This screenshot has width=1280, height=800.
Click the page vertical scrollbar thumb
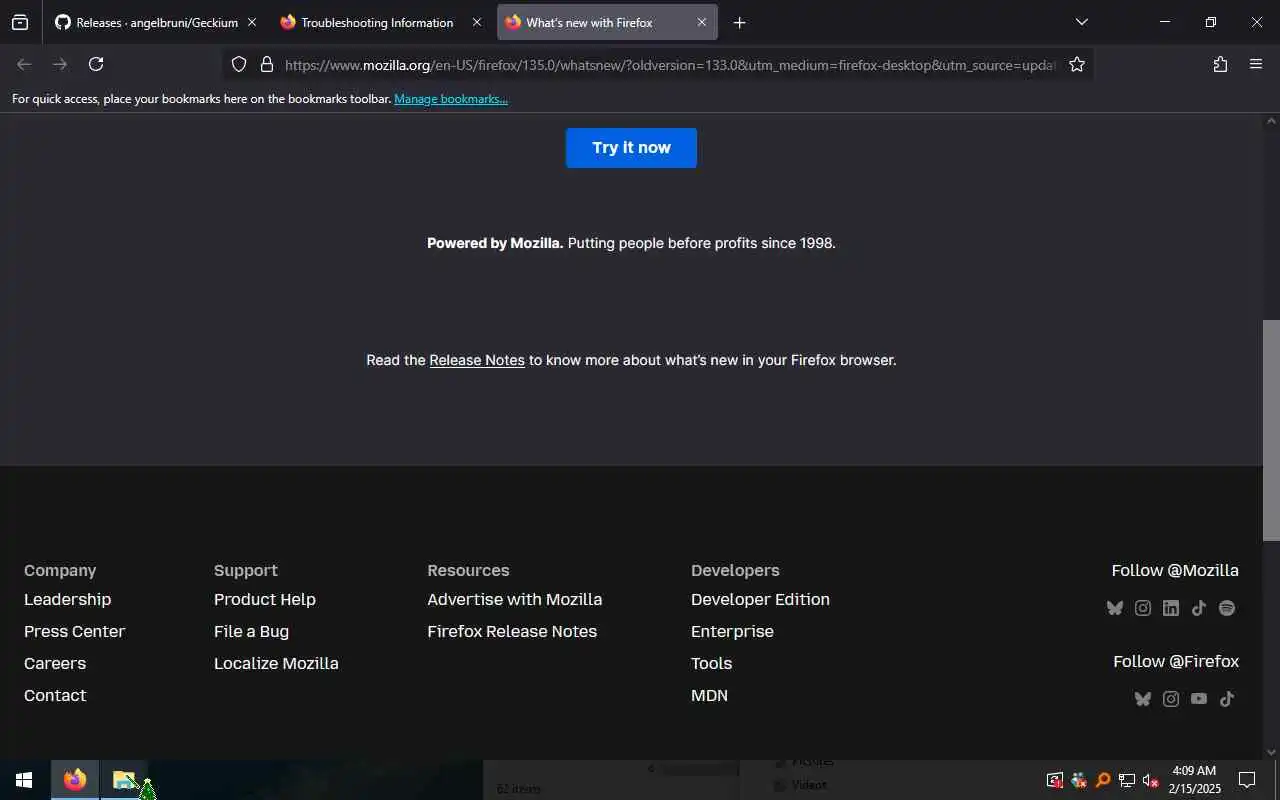coord(1271,430)
